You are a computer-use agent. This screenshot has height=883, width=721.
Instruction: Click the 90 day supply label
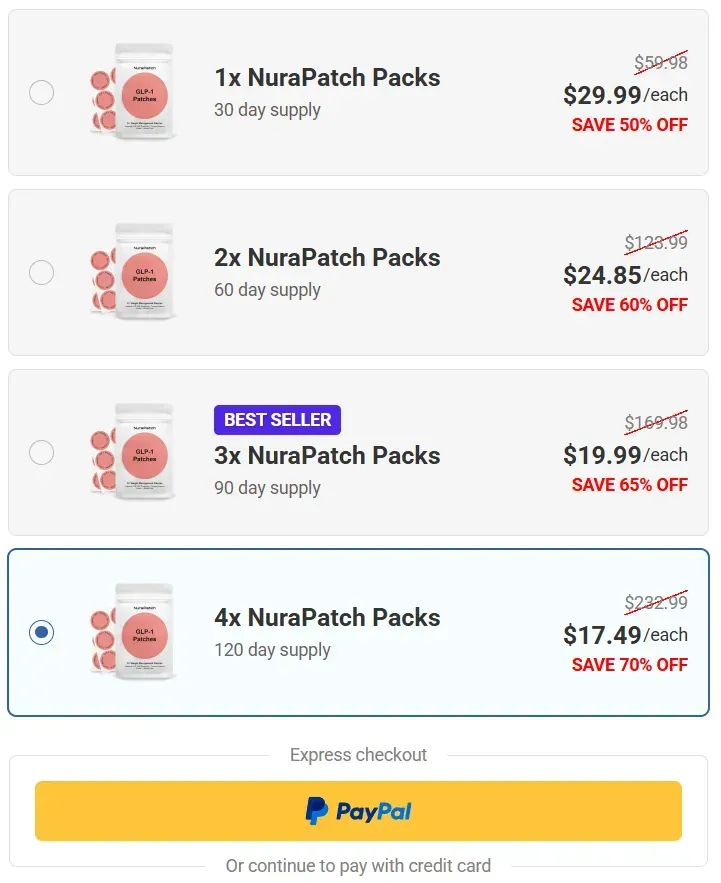(266, 488)
